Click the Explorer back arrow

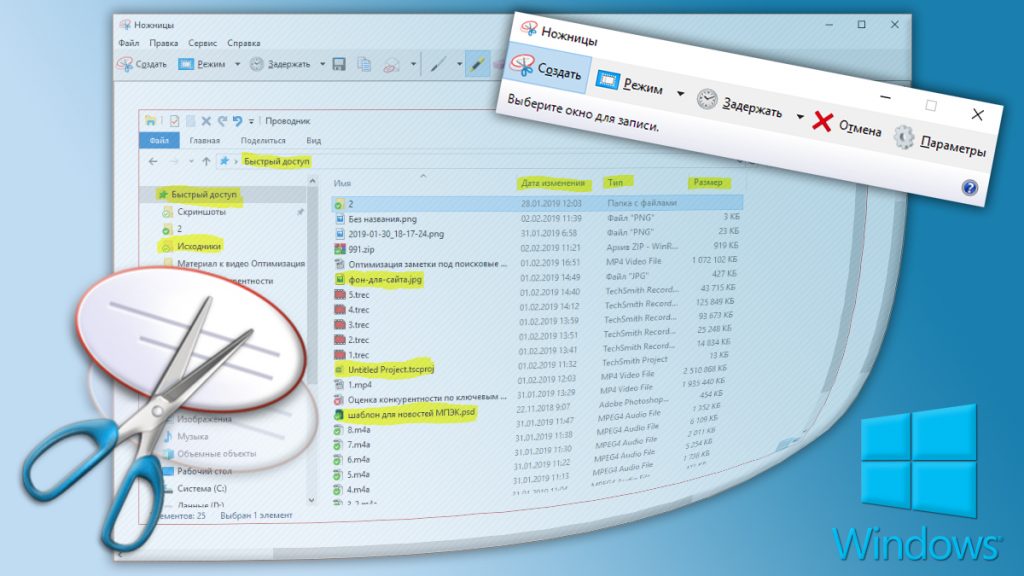(x=153, y=161)
